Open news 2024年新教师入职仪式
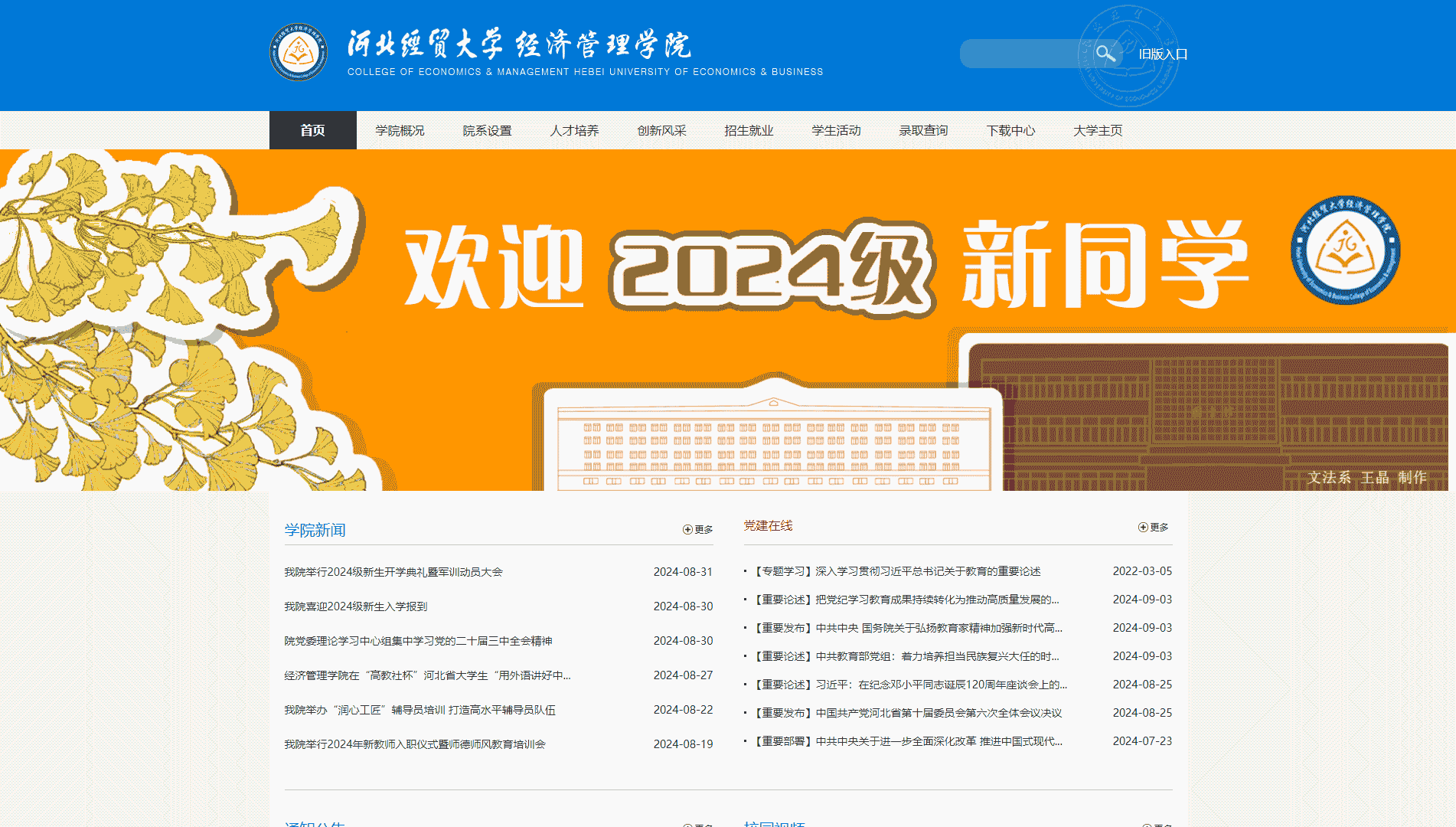Image resolution: width=1456 pixels, height=827 pixels. click(415, 744)
